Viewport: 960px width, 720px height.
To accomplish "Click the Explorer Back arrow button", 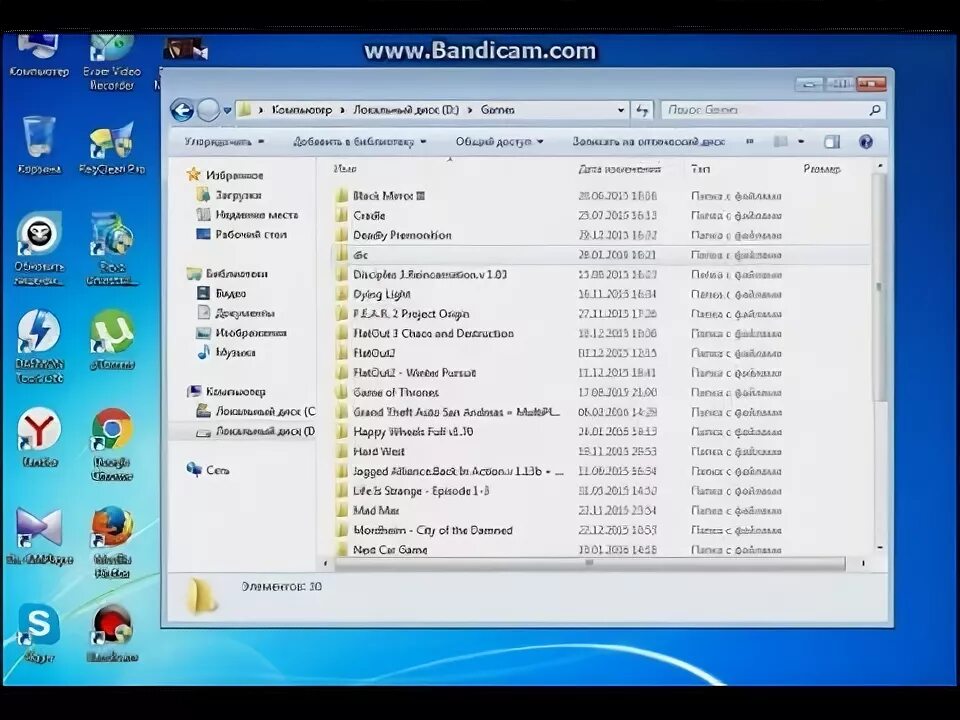I will pyautogui.click(x=182, y=110).
